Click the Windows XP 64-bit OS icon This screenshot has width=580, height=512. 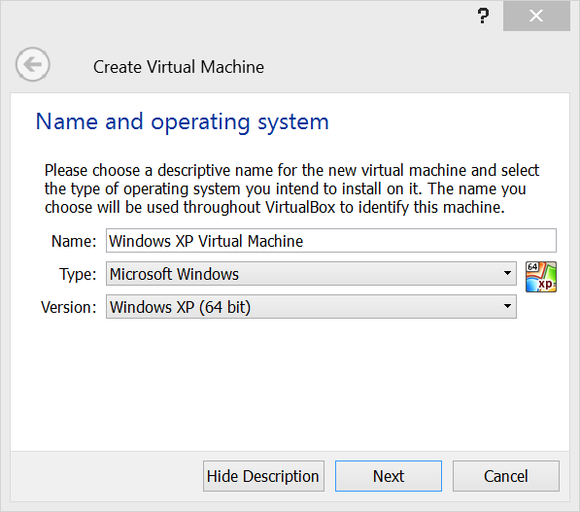click(x=541, y=277)
